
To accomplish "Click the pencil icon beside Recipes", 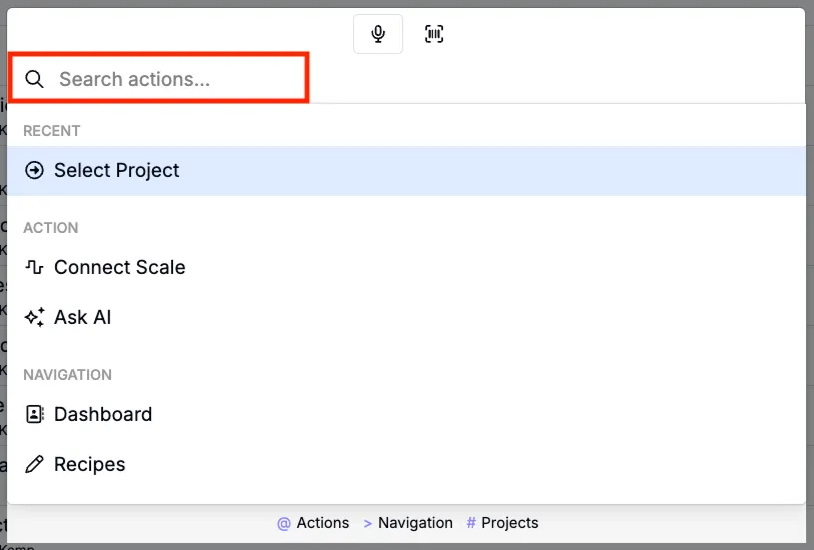I will tap(35, 464).
